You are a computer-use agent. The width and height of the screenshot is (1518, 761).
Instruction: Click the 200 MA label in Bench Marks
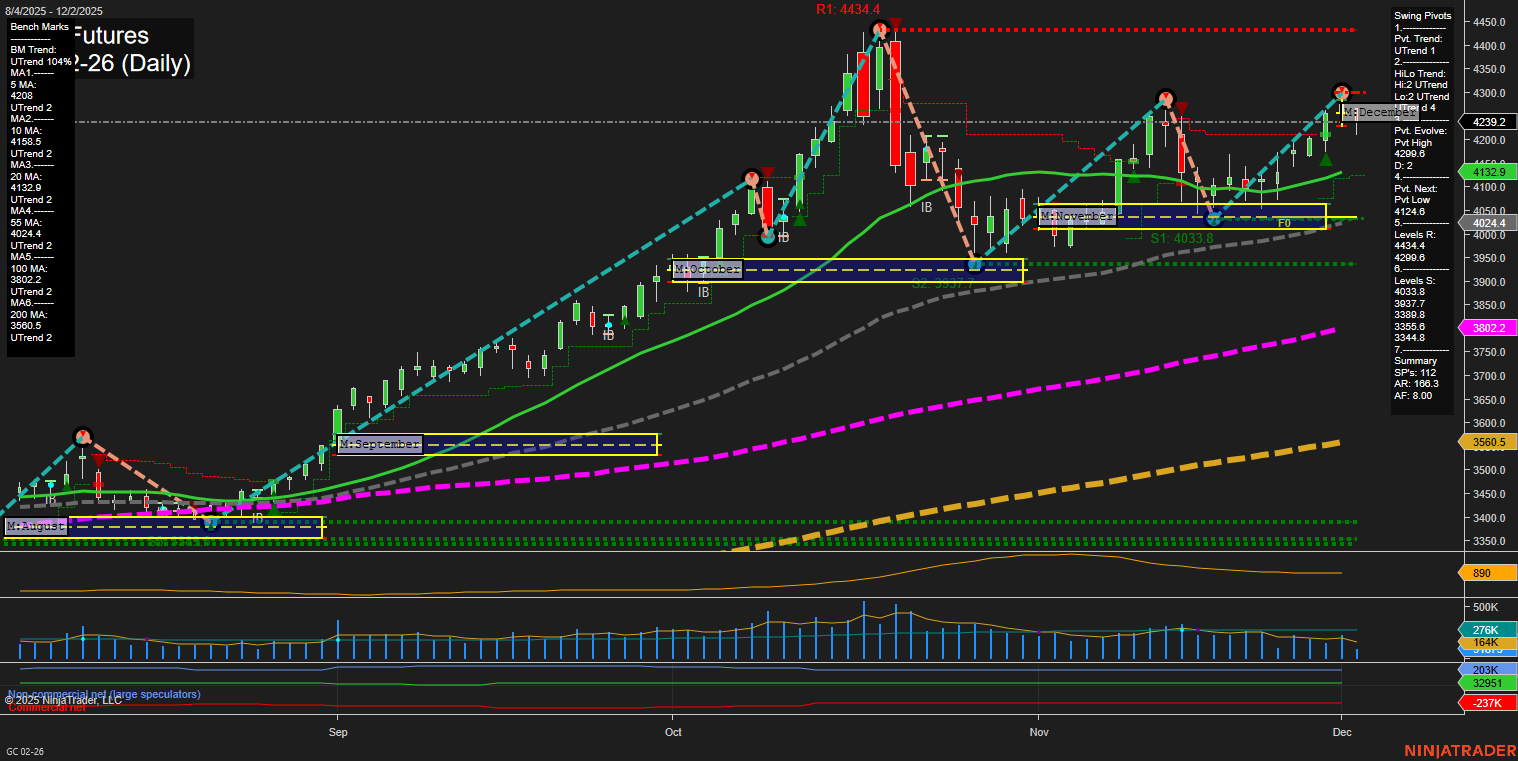point(28,313)
